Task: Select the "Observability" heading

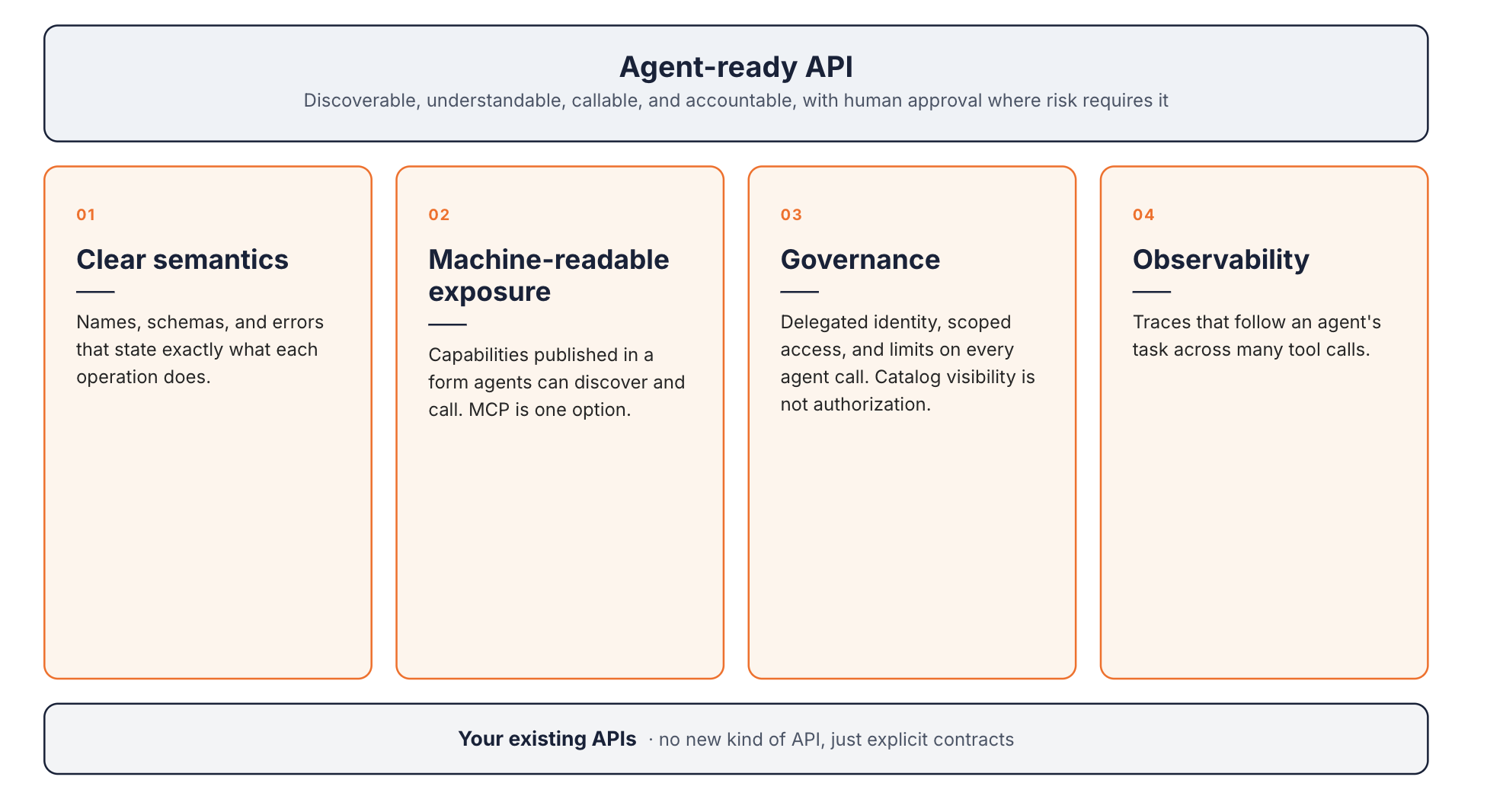Action: tap(1220, 260)
